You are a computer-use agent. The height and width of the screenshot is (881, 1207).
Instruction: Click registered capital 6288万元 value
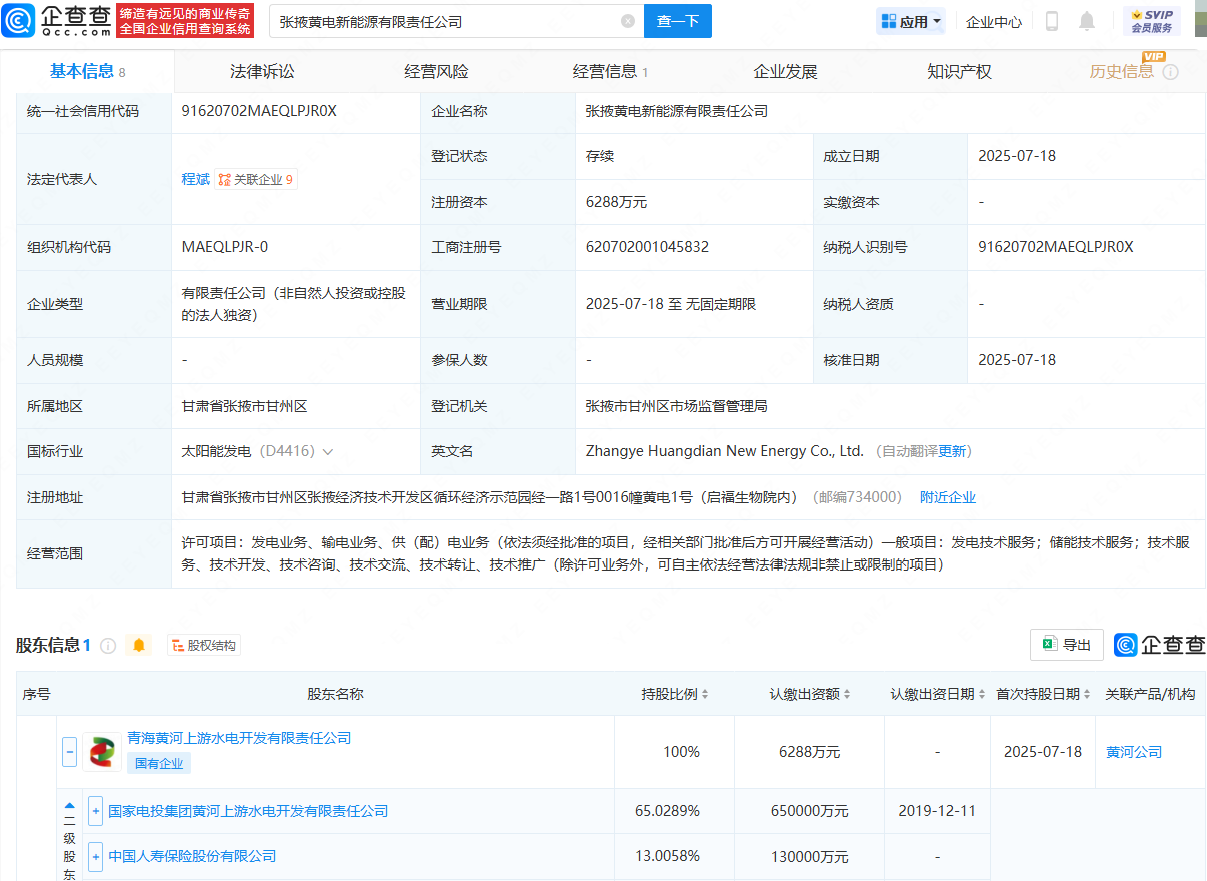click(x=616, y=202)
